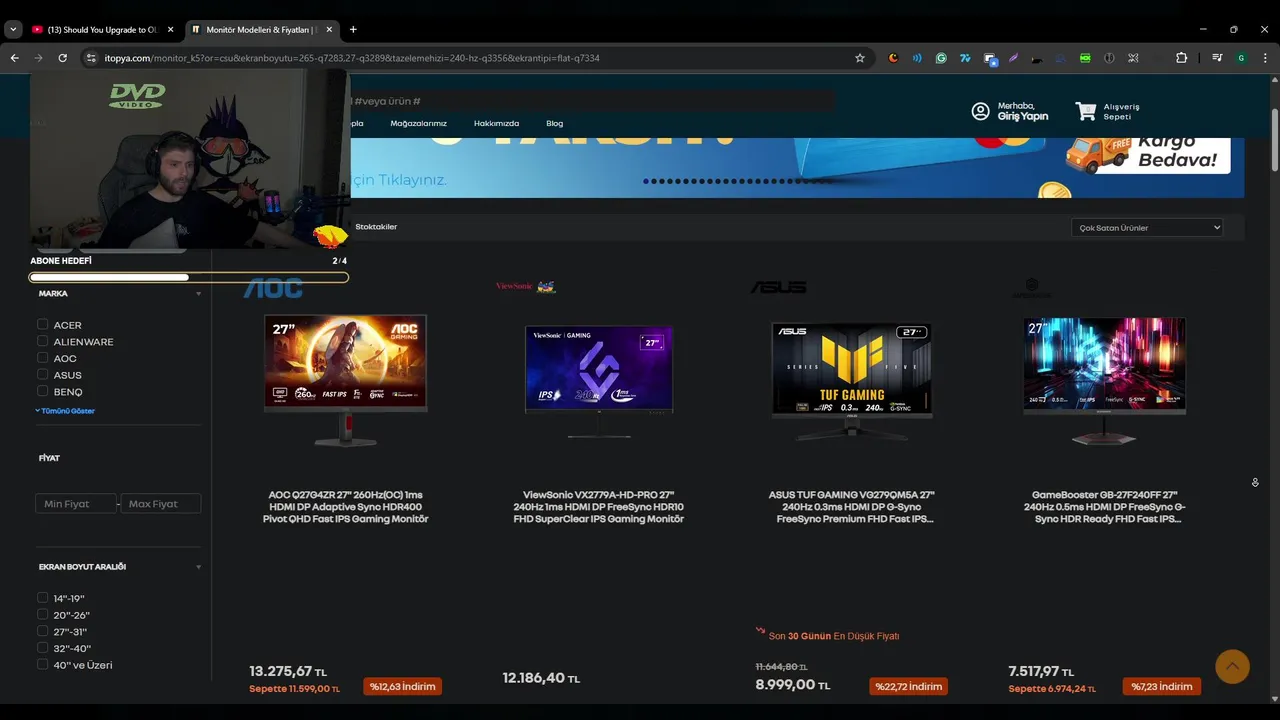Open the AOC Q27G4ZR monitor image
The width and height of the screenshot is (1280, 720).
click(346, 380)
